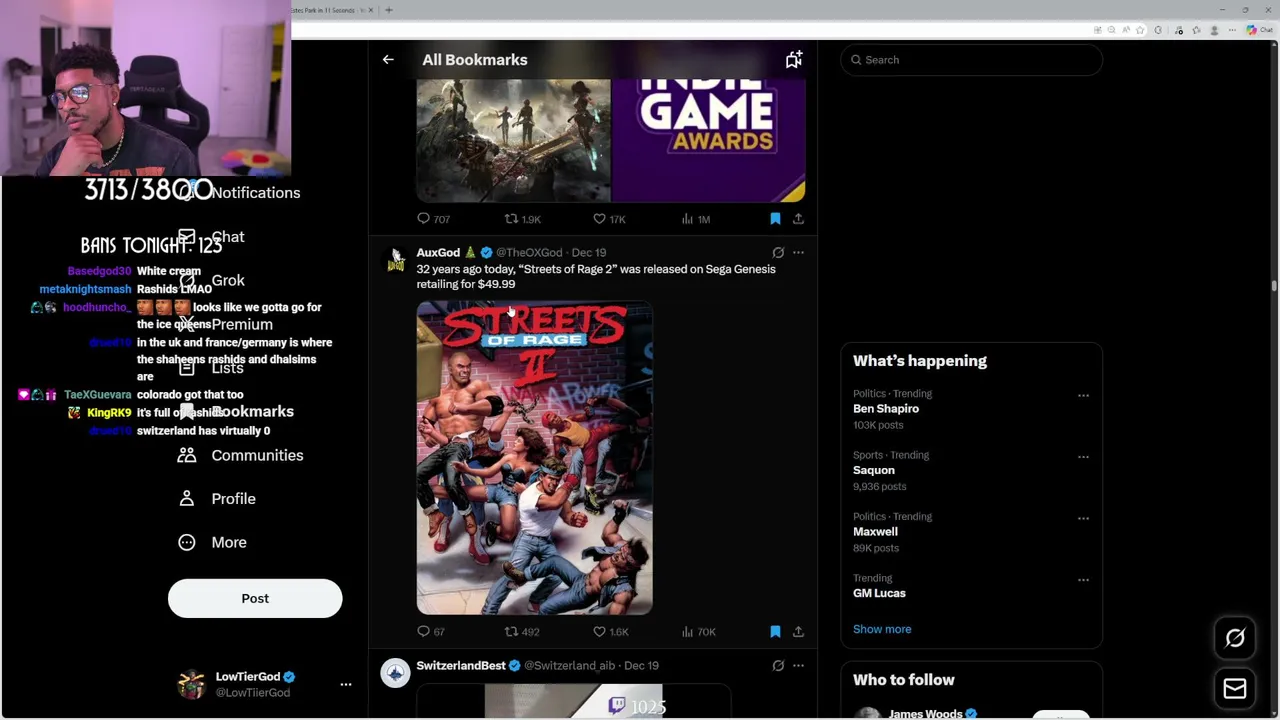
Task: Click Dec 19 timestamp on AuxGod post
Action: click(589, 253)
